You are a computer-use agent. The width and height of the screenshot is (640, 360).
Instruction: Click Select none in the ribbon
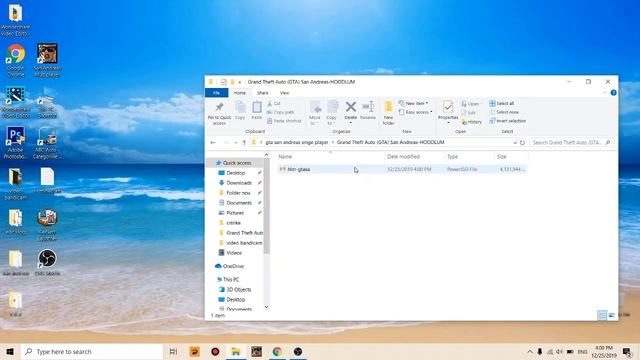[x=504, y=112]
